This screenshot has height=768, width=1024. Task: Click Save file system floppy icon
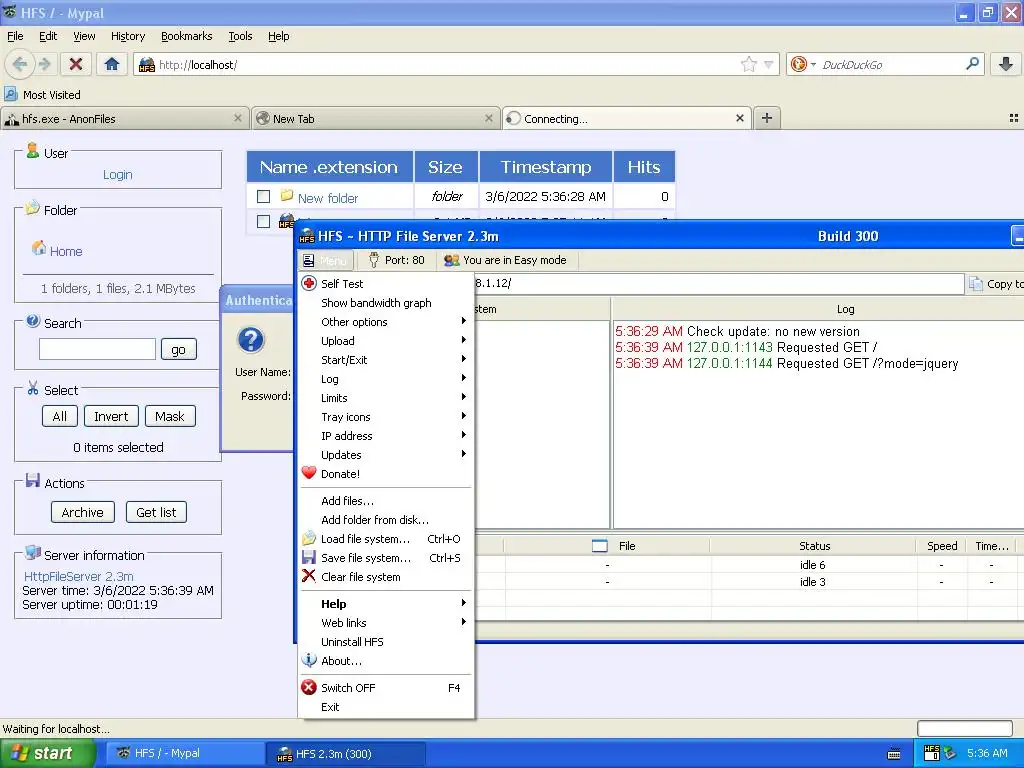[309, 558]
